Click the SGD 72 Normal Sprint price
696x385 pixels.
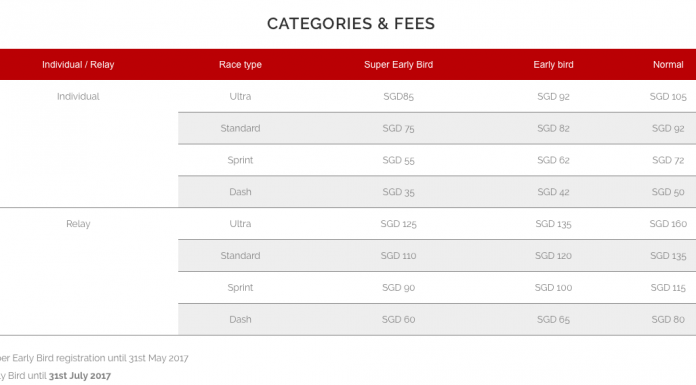point(668,160)
